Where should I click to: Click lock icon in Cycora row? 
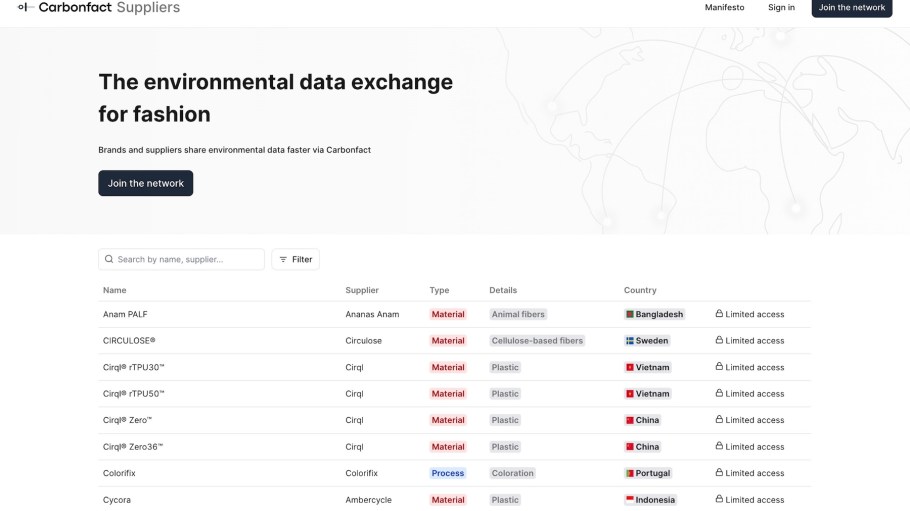click(719, 499)
